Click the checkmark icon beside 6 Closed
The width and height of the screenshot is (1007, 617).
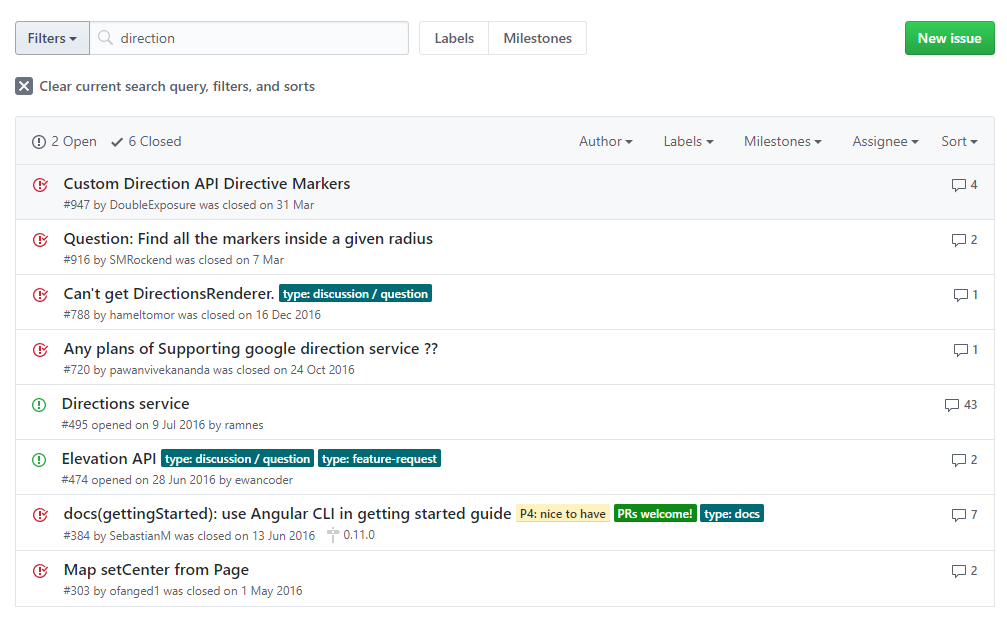(117, 142)
